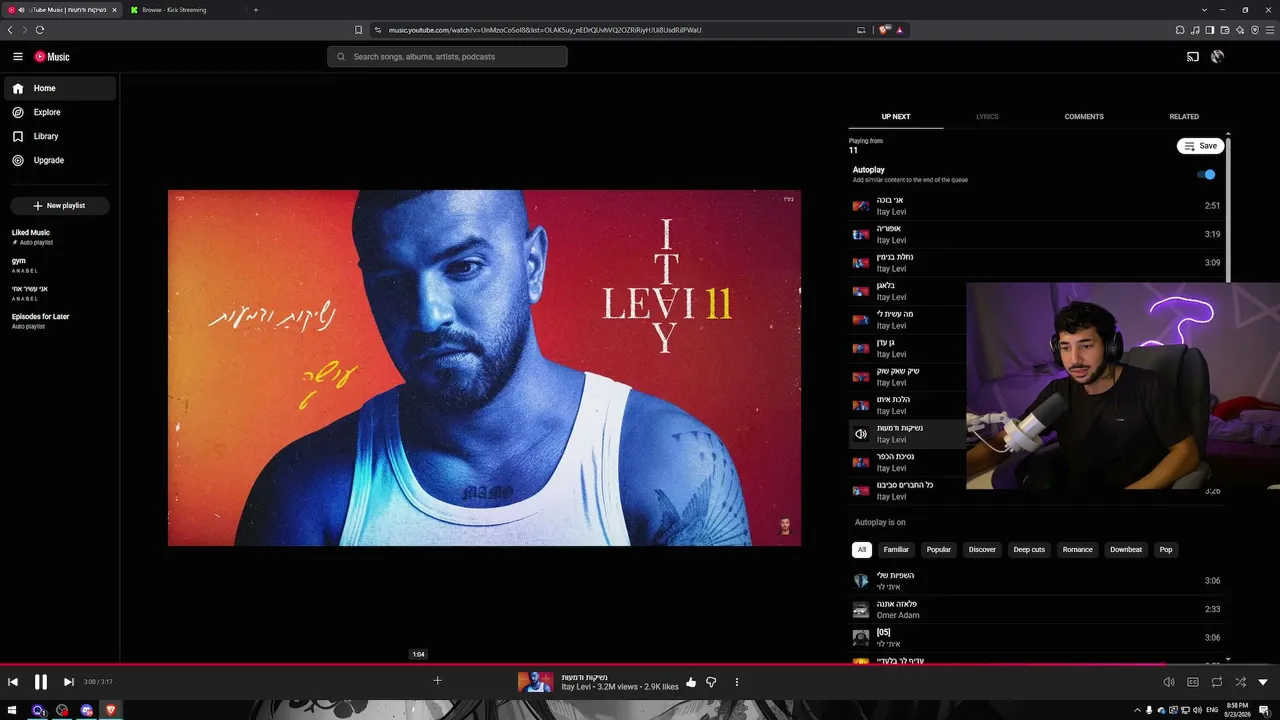Skip to the previous track

[x=13, y=682]
